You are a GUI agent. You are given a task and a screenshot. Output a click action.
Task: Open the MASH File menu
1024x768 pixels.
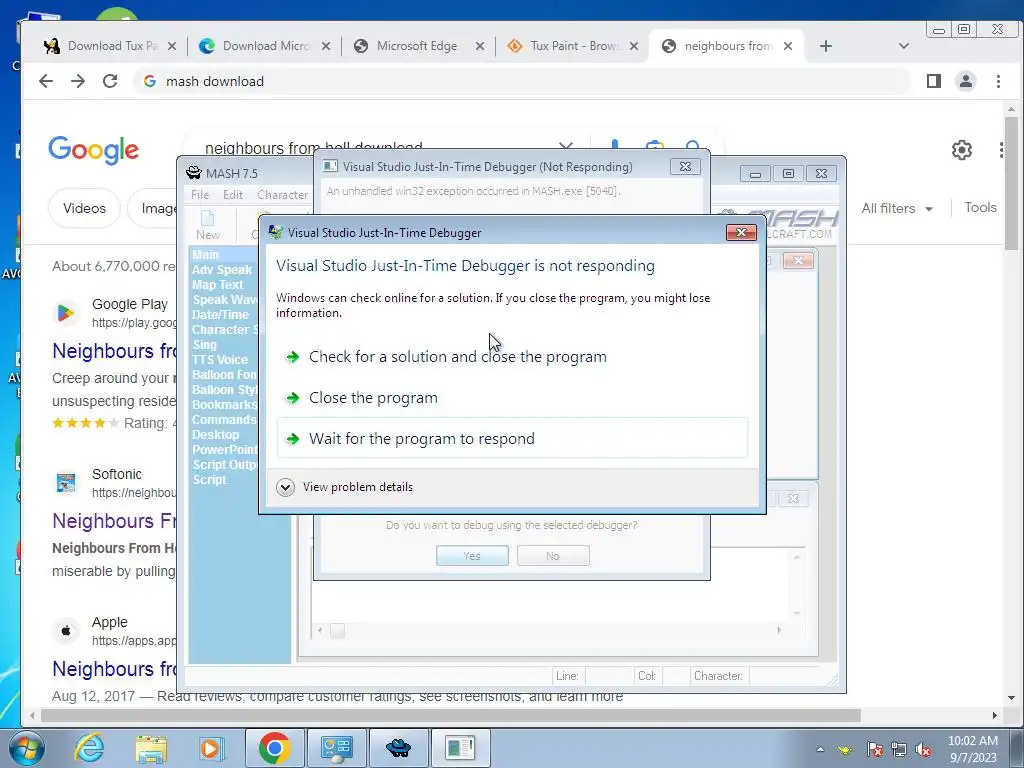[200, 195]
